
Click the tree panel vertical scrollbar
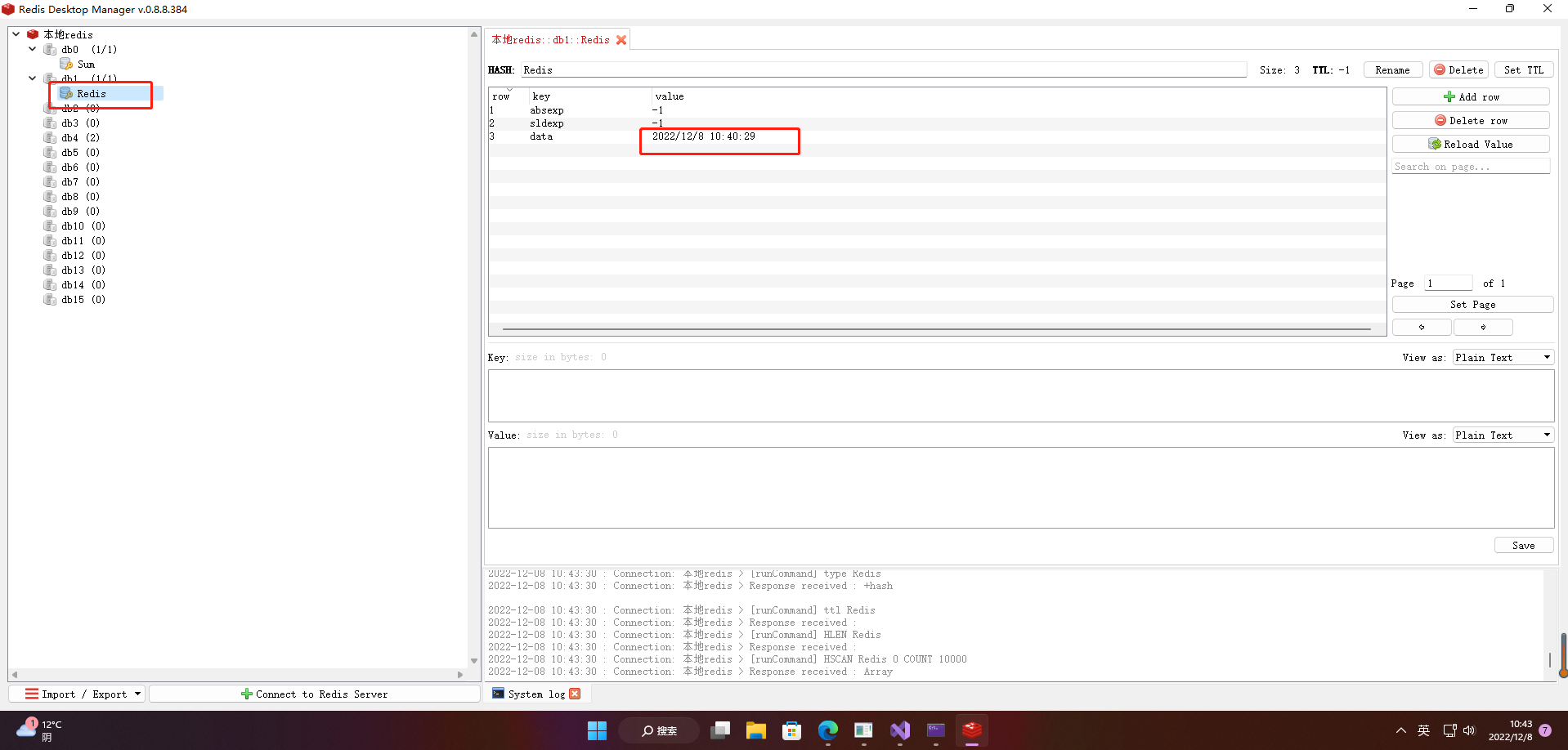[x=474, y=347]
